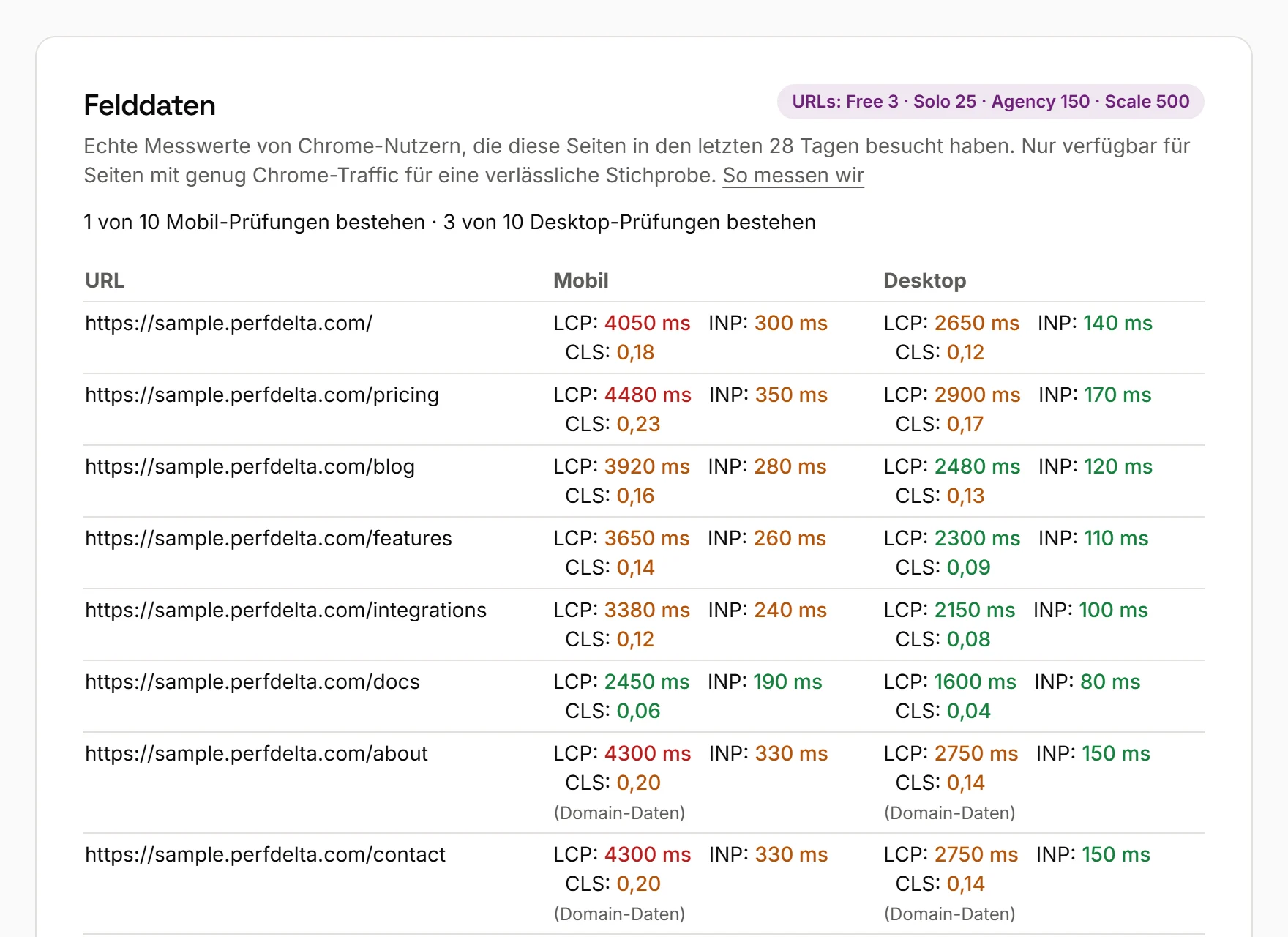Select URL https://sample.perfdelta.com/

point(229,323)
